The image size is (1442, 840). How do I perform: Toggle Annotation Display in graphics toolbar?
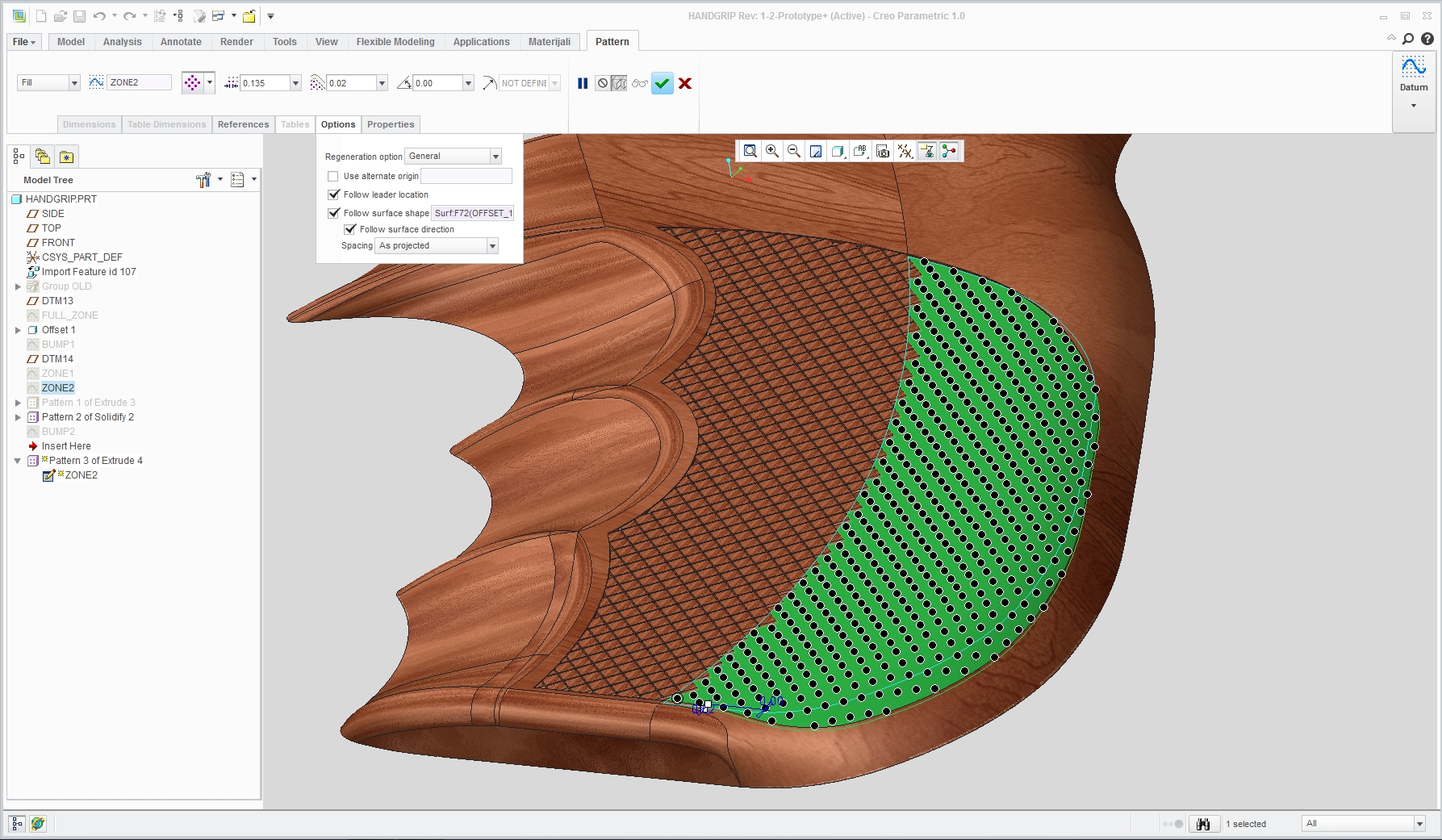tap(927, 151)
